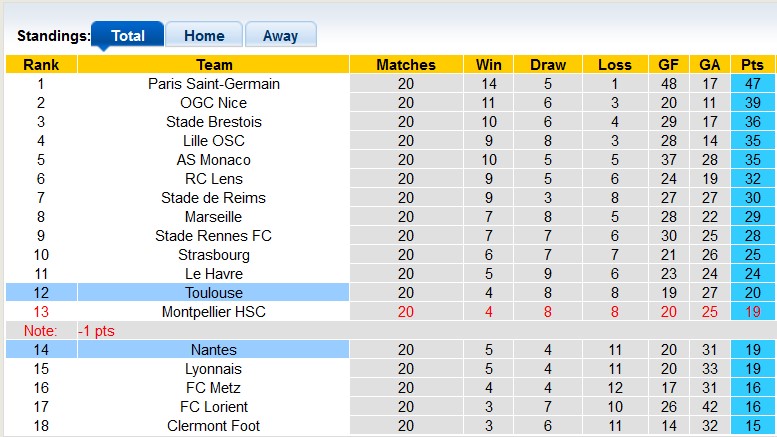Select the highlighted Toulouse row
The width and height of the screenshot is (777, 437).
[214, 293]
